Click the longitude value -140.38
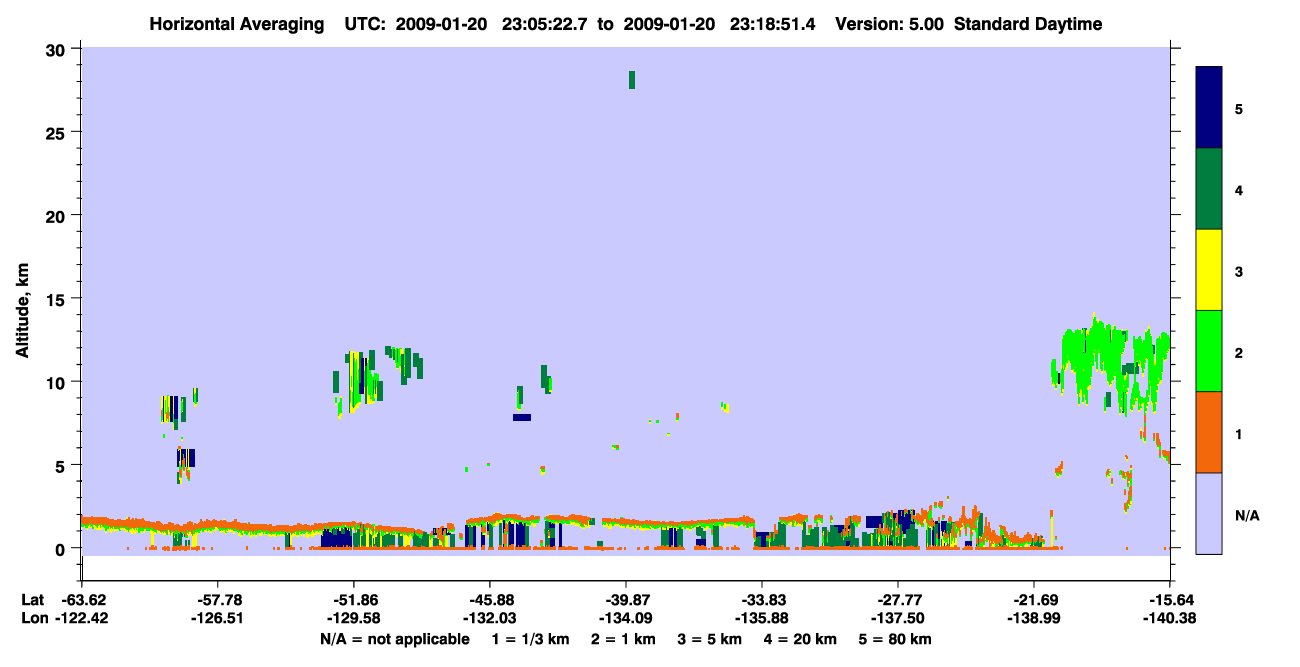Screen dimensions: 1300x667 coord(1170,619)
